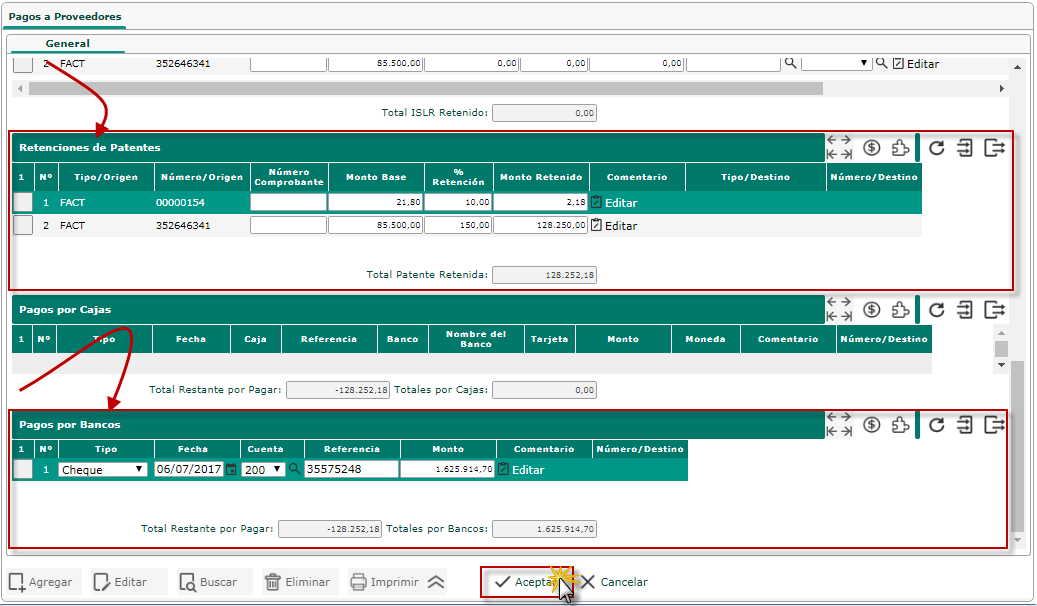Click the horizontal scrollbar under the top grid

pyautogui.click(x=425, y=88)
